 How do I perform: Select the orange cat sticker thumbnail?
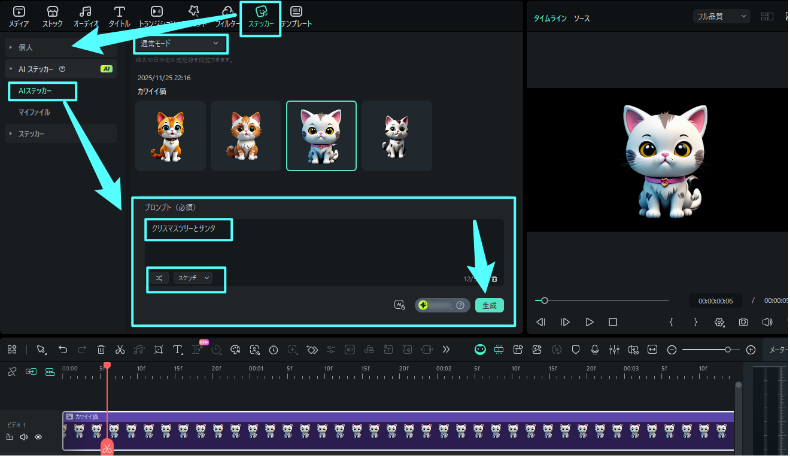pyautogui.click(x=170, y=136)
